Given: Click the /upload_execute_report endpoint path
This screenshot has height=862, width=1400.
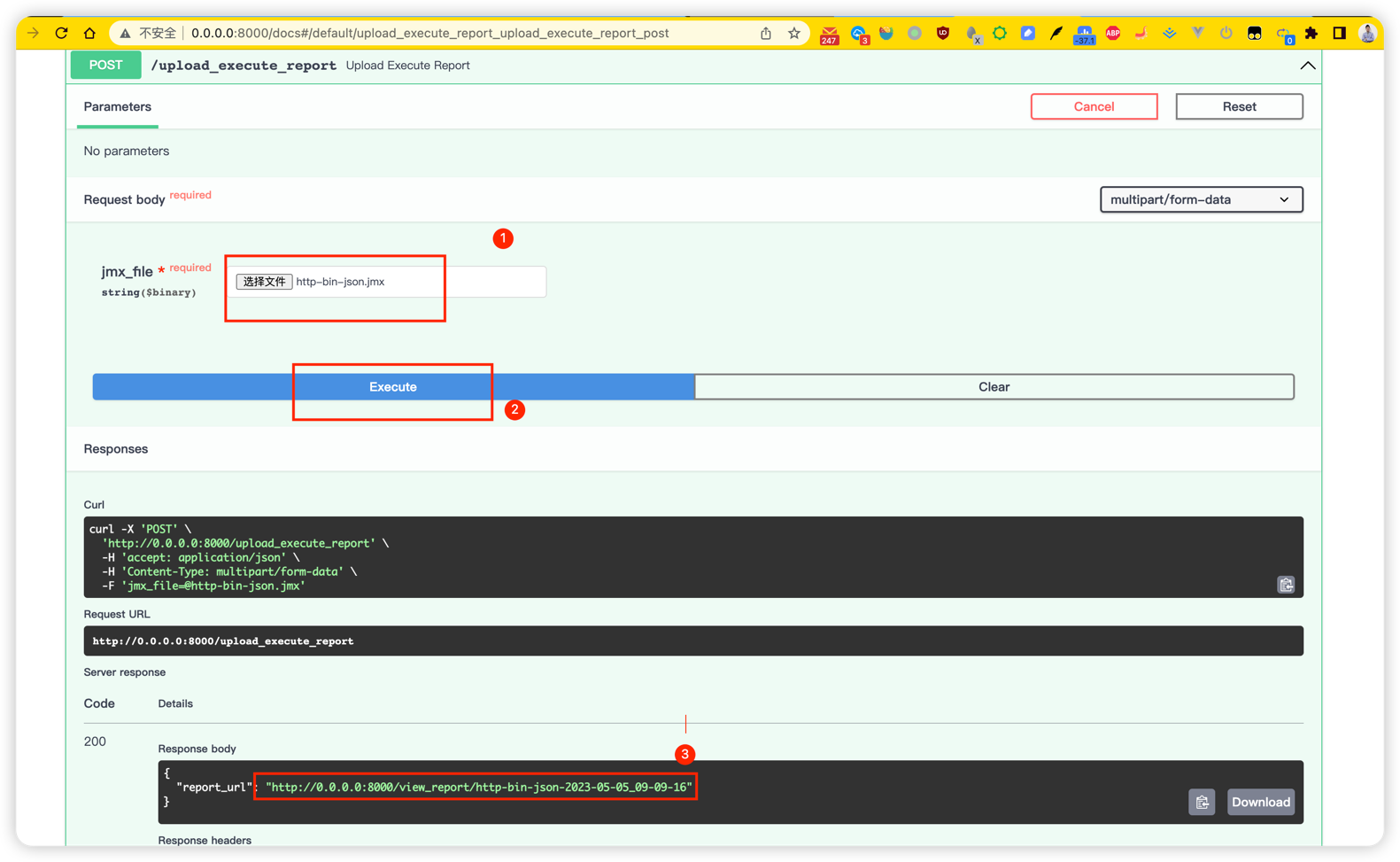Looking at the screenshot, I should tap(244, 66).
